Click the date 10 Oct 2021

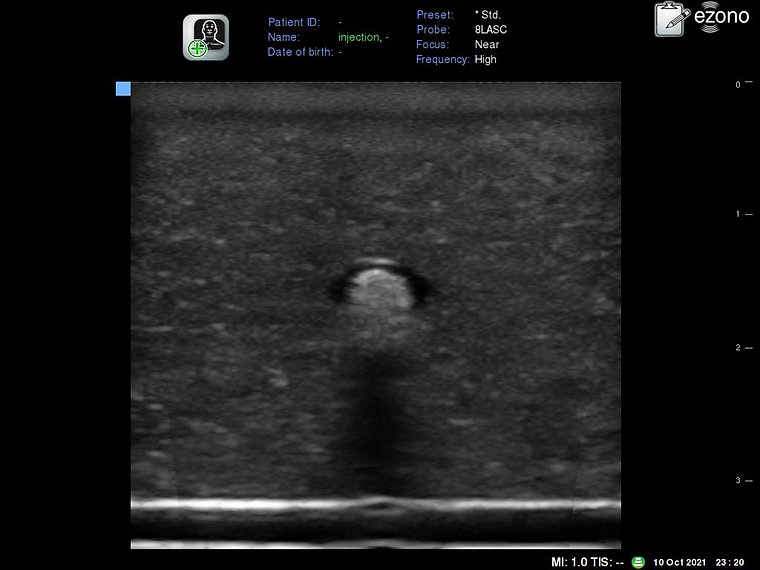680,562
